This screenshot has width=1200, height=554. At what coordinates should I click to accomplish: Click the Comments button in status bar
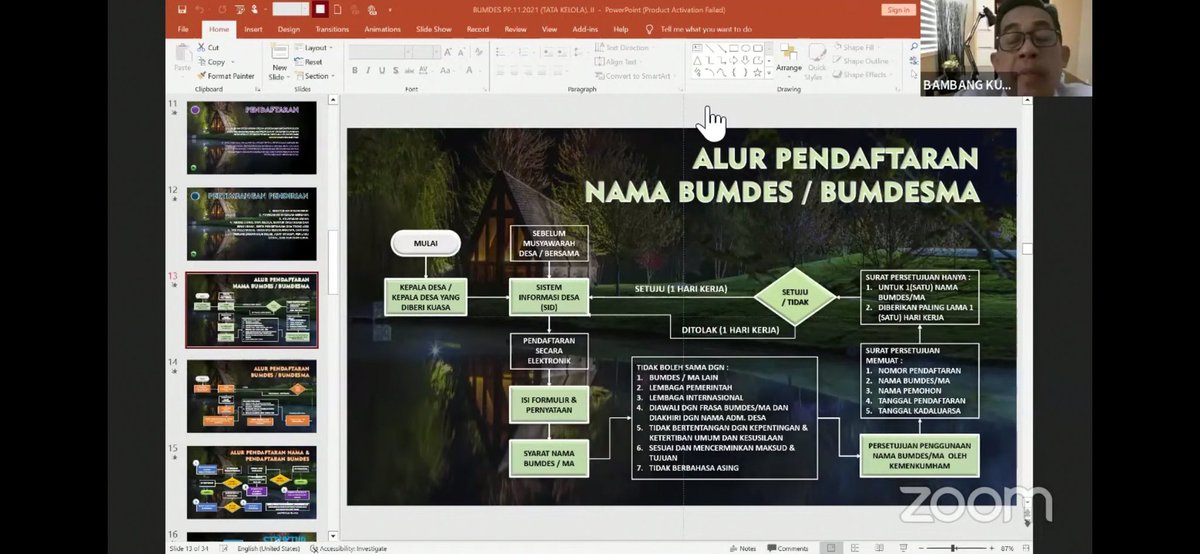pyautogui.click(x=787, y=548)
